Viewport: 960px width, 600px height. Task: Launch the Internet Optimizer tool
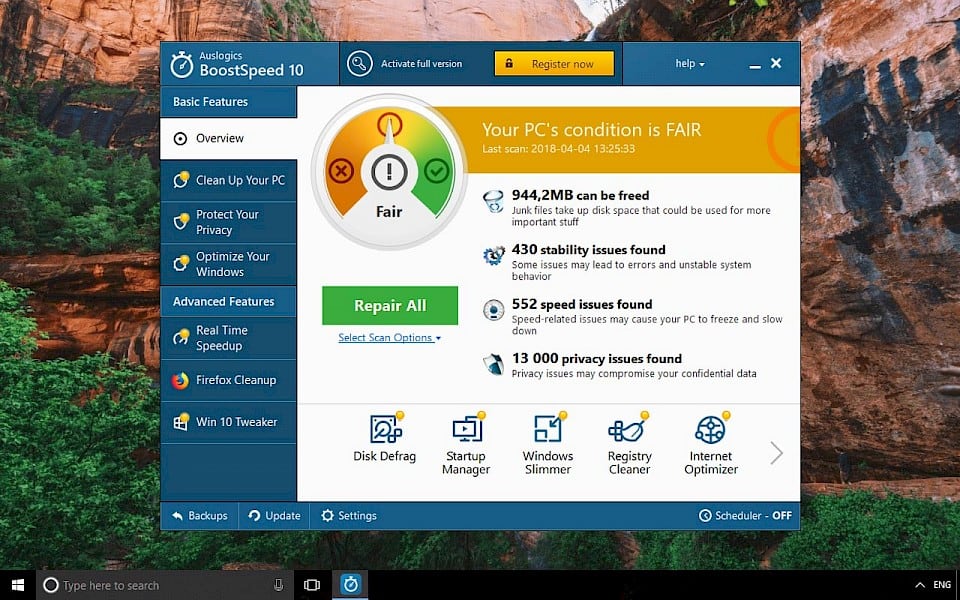point(711,444)
